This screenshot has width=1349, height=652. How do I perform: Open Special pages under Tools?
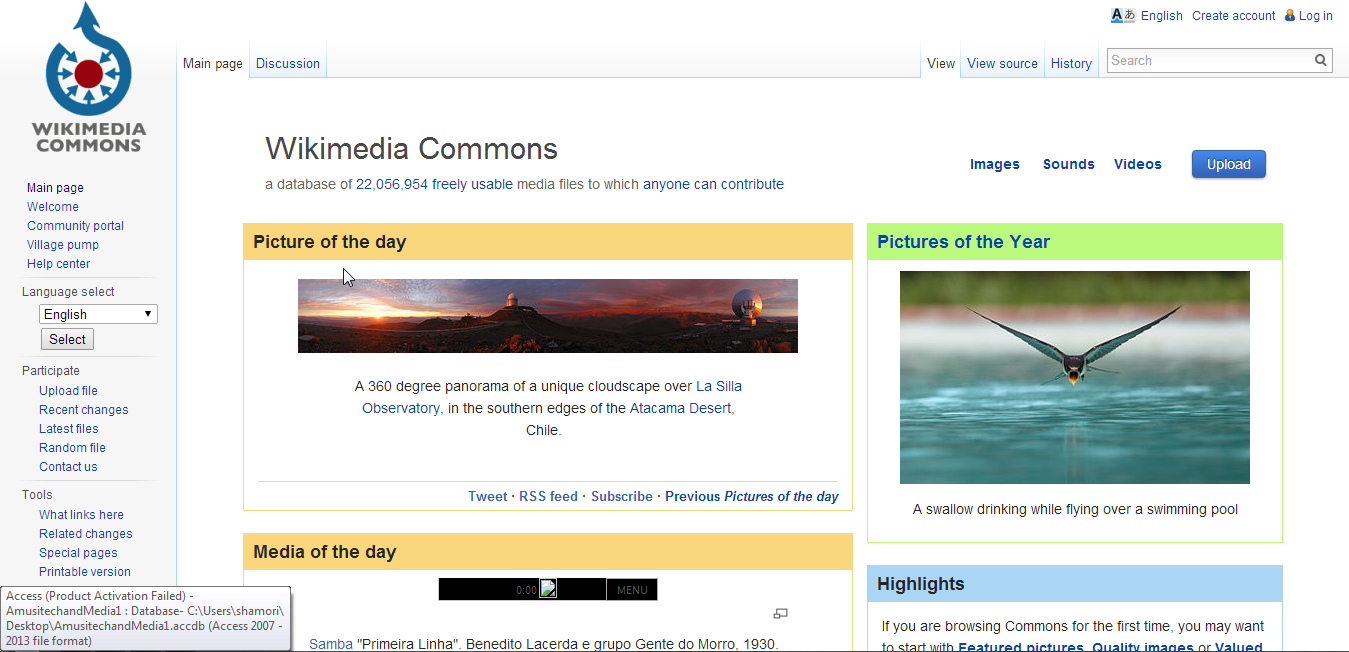pyautogui.click(x=78, y=553)
